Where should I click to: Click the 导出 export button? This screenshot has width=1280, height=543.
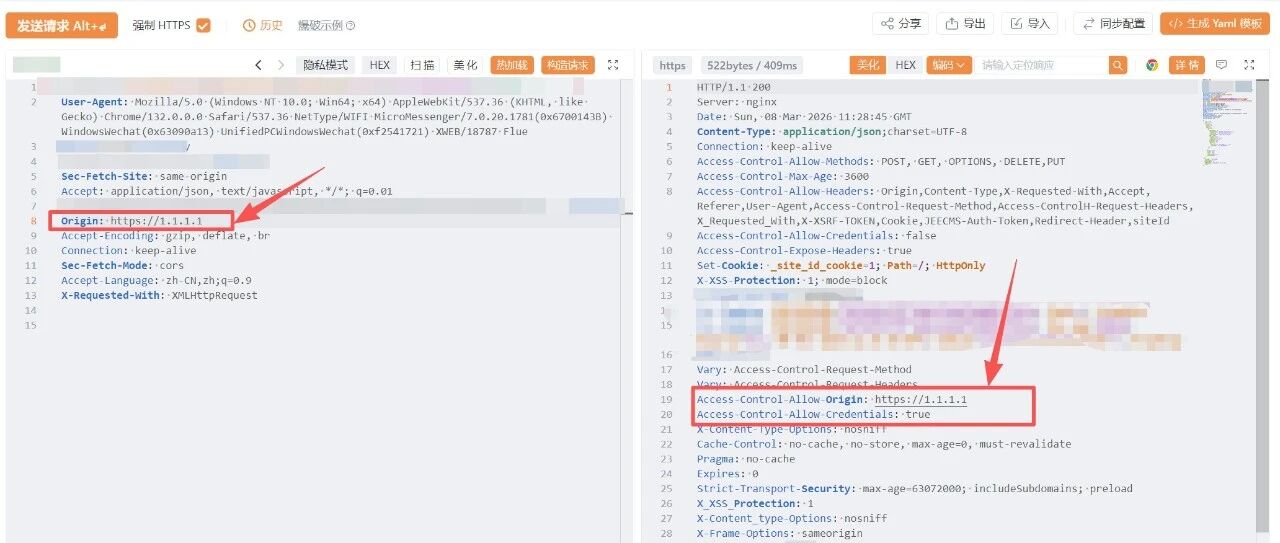[965, 24]
